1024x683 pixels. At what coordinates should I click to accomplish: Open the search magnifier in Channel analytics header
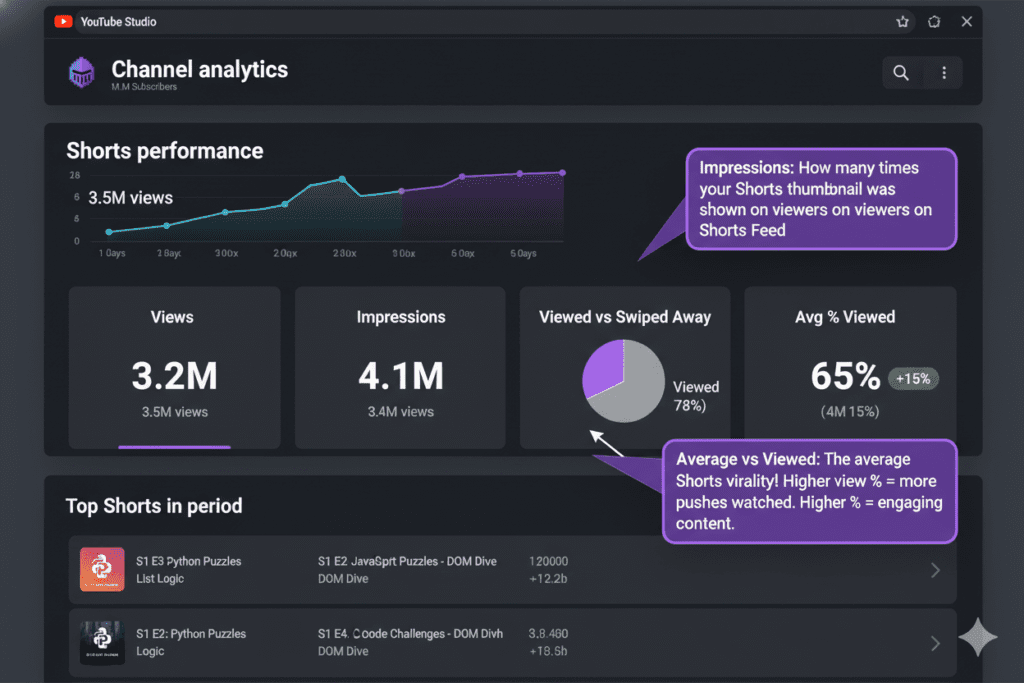[x=901, y=72]
